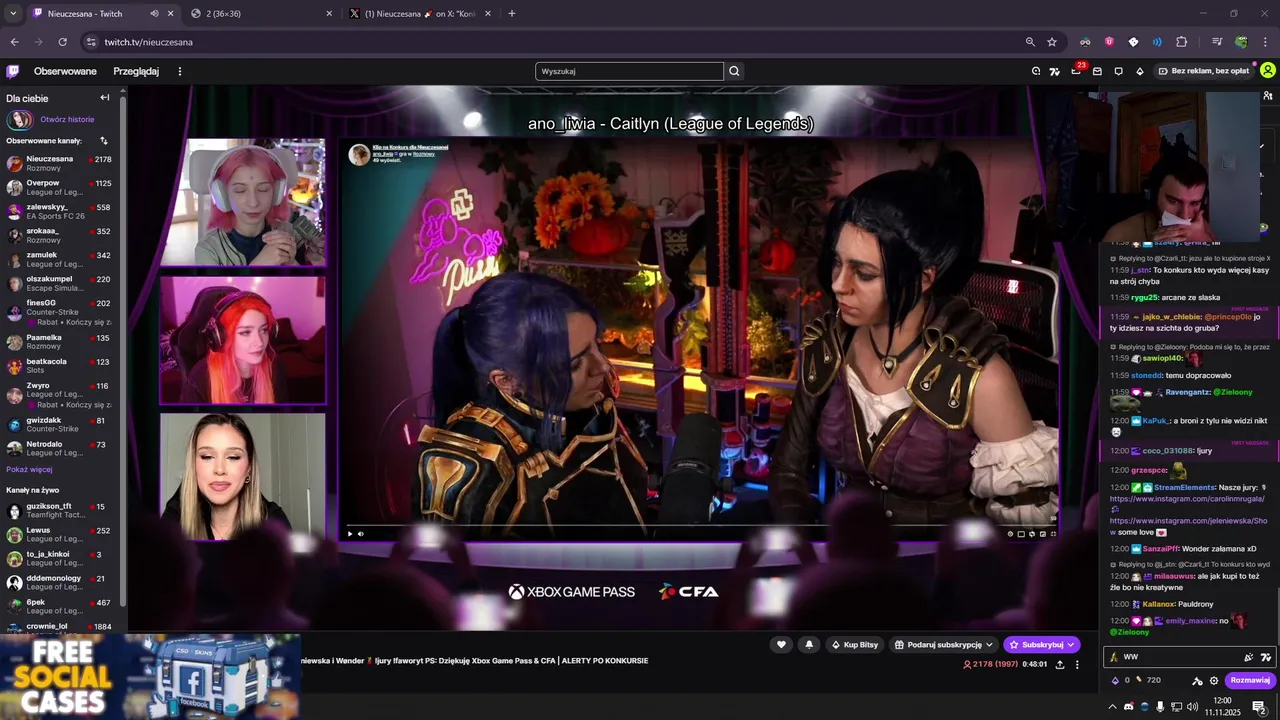
Task: Open the browser extensions puzzle icon
Action: (1181, 42)
